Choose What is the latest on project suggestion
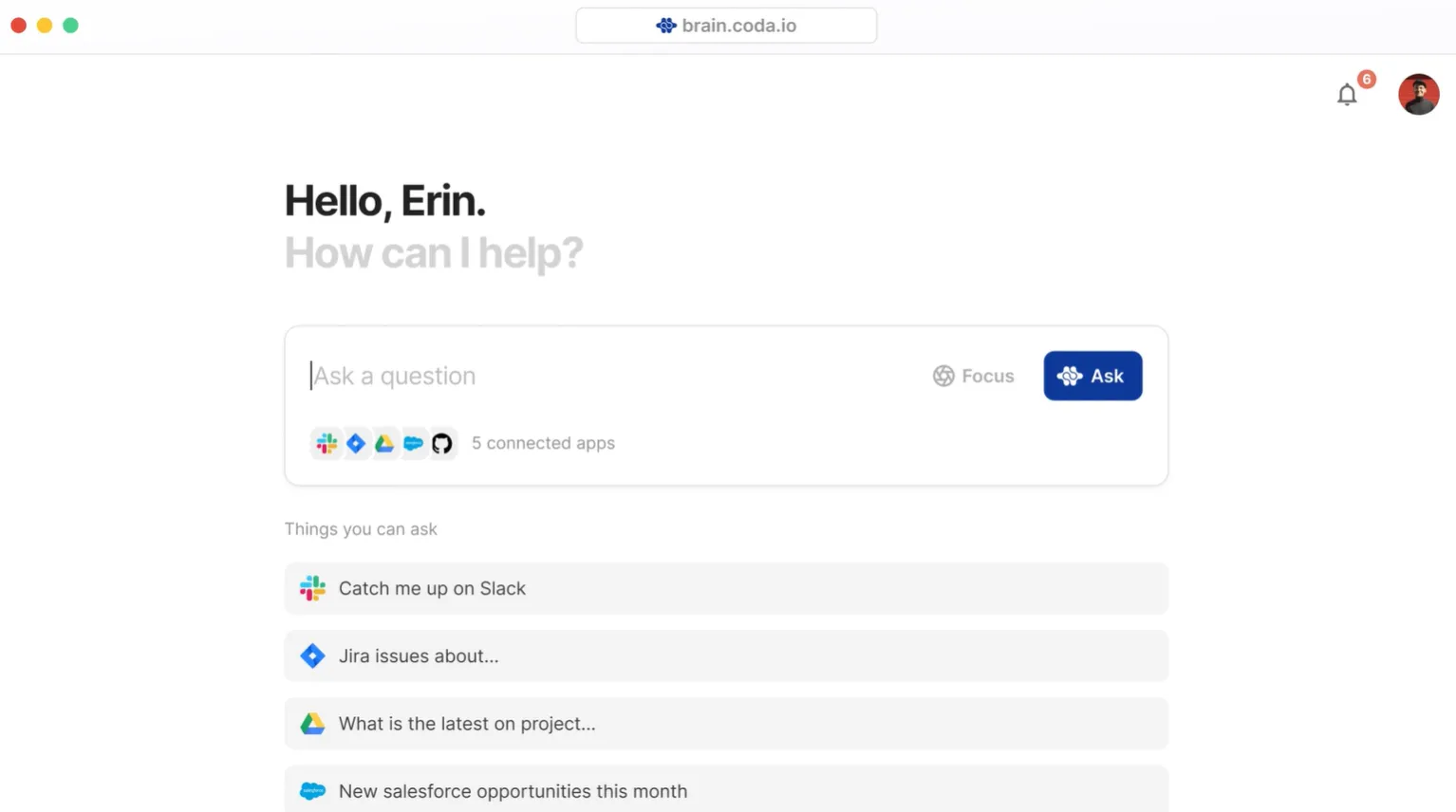1456x812 pixels. (726, 724)
